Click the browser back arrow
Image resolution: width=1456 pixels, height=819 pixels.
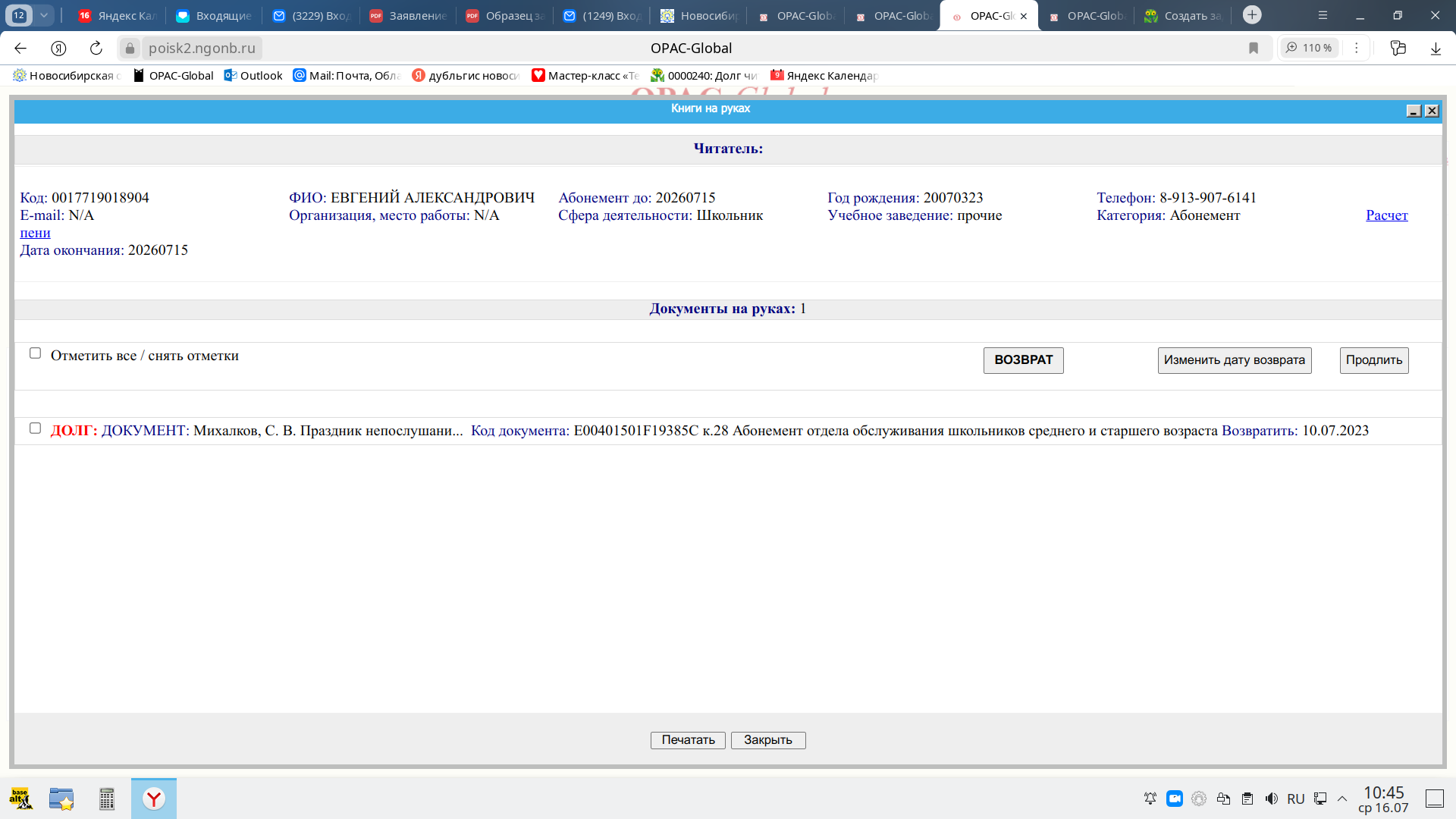20,48
